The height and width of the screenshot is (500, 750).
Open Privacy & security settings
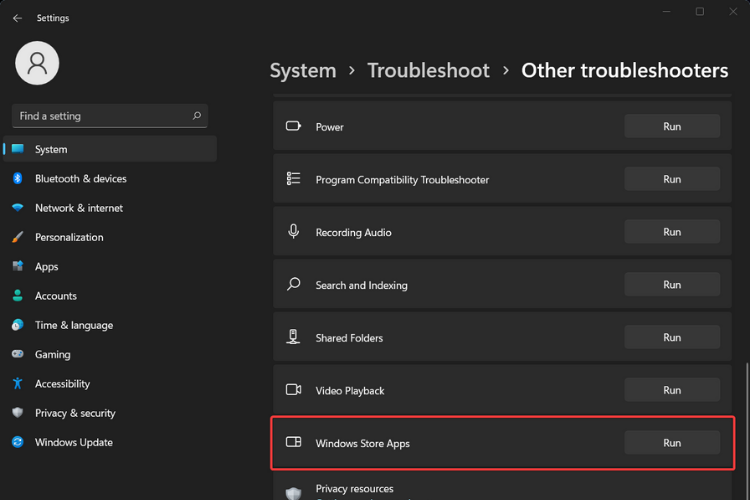click(x=110, y=412)
